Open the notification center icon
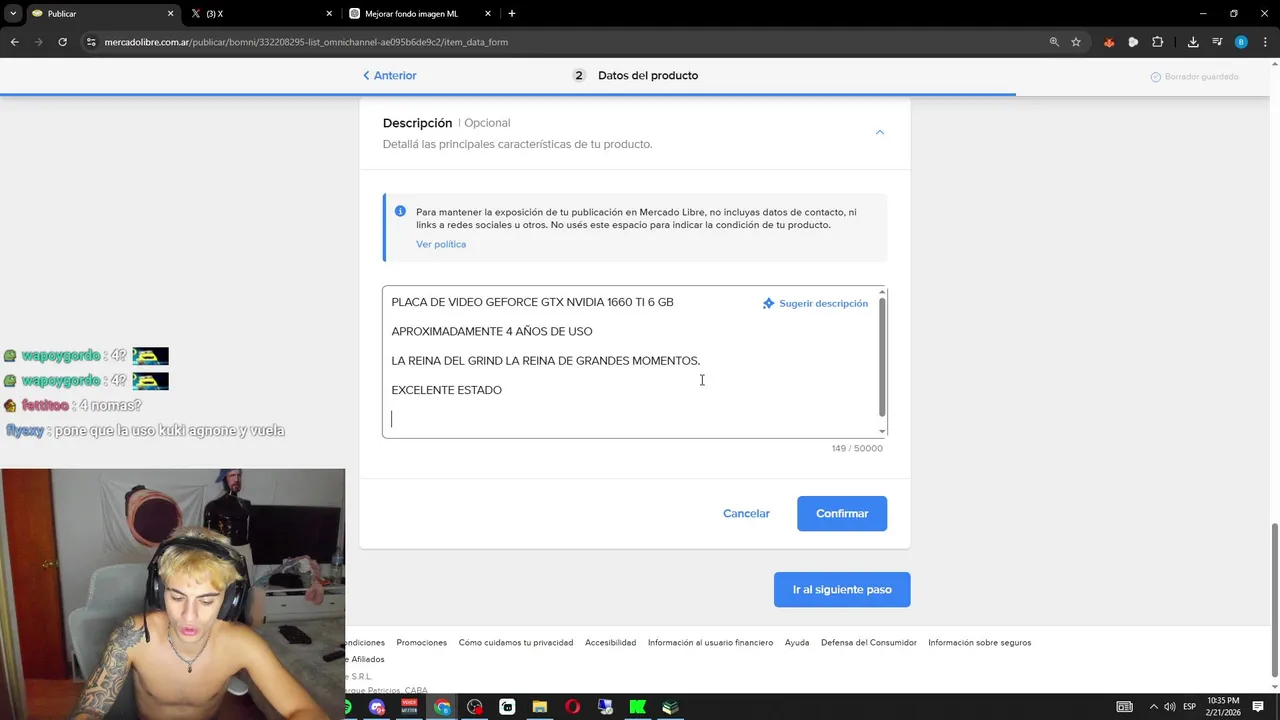Screen dimensions: 1280x720 coord(1258,707)
